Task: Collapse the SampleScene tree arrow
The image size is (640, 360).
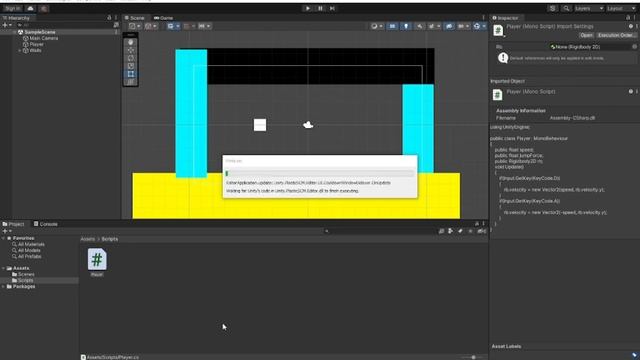Action: 15,32
